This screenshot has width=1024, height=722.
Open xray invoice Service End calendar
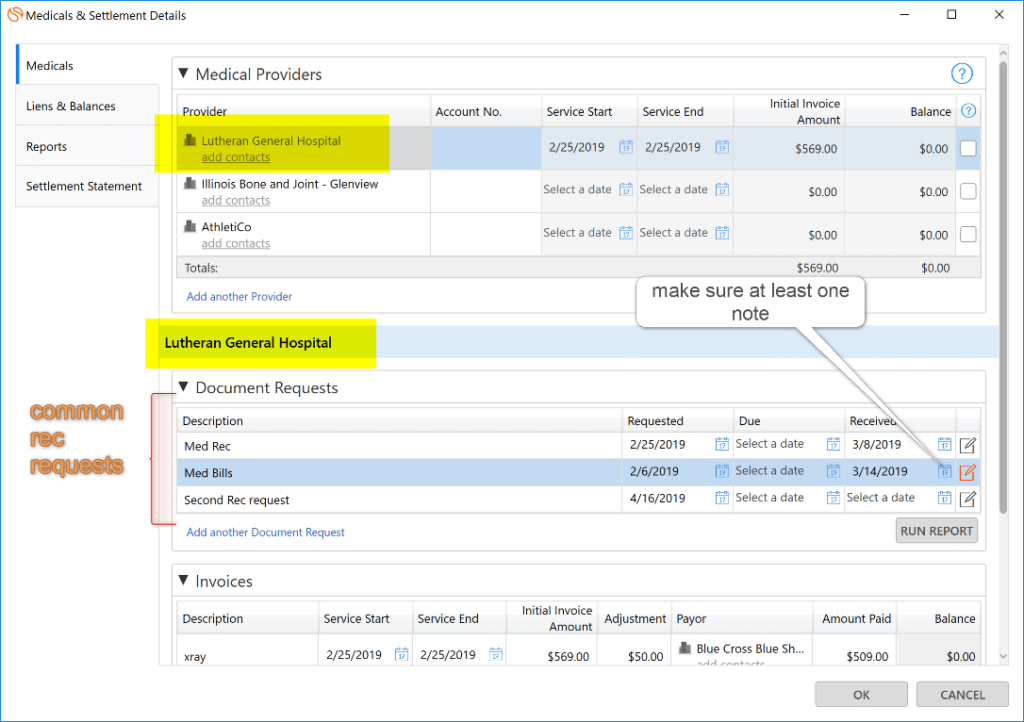tap(496, 654)
